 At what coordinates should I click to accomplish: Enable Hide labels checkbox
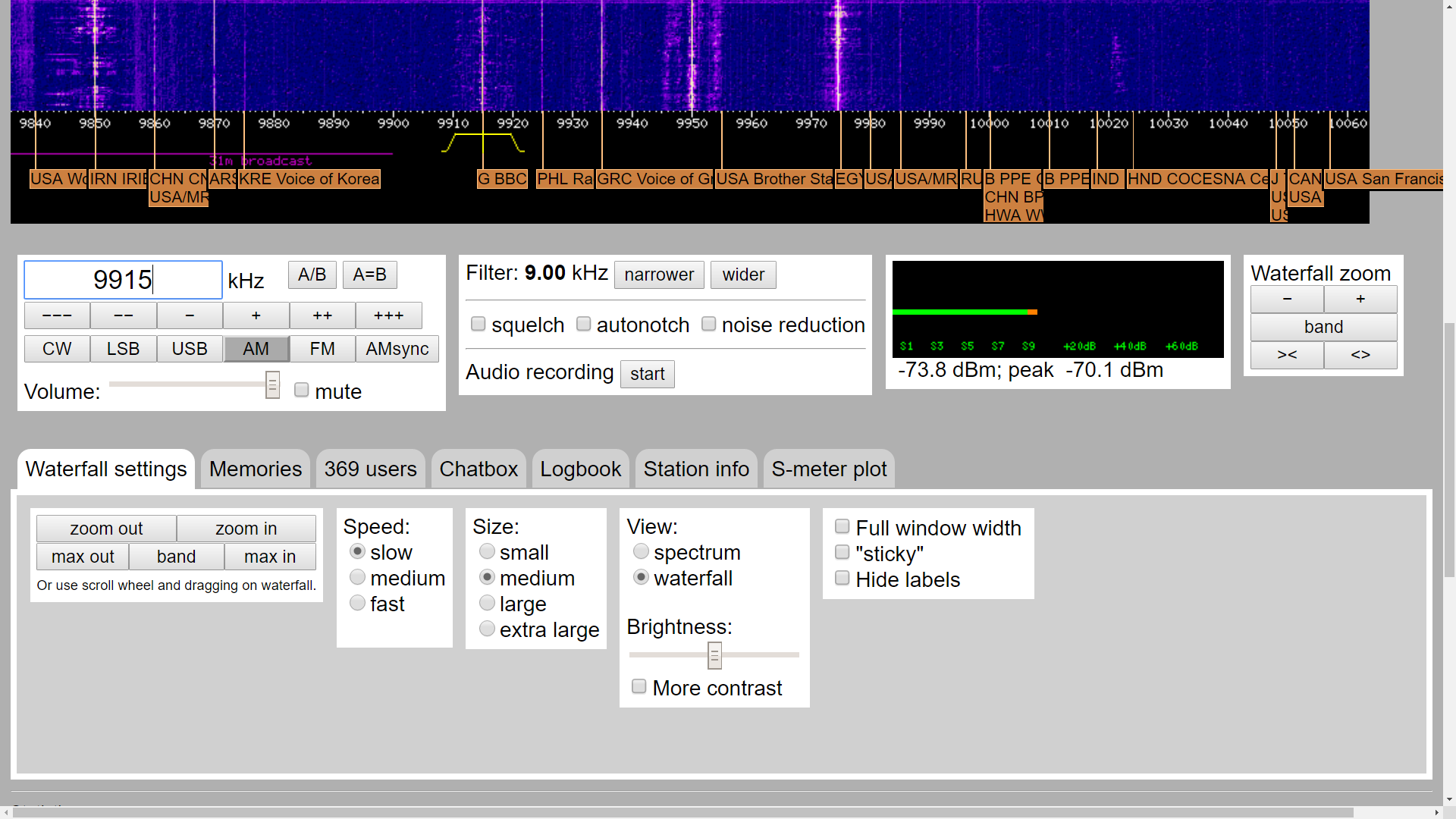click(842, 578)
